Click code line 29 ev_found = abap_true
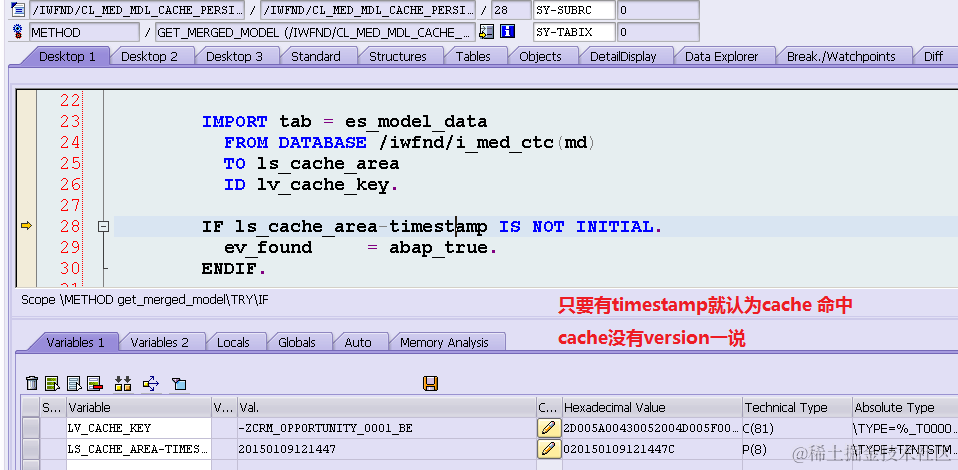958x470 pixels. pyautogui.click(x=360, y=248)
